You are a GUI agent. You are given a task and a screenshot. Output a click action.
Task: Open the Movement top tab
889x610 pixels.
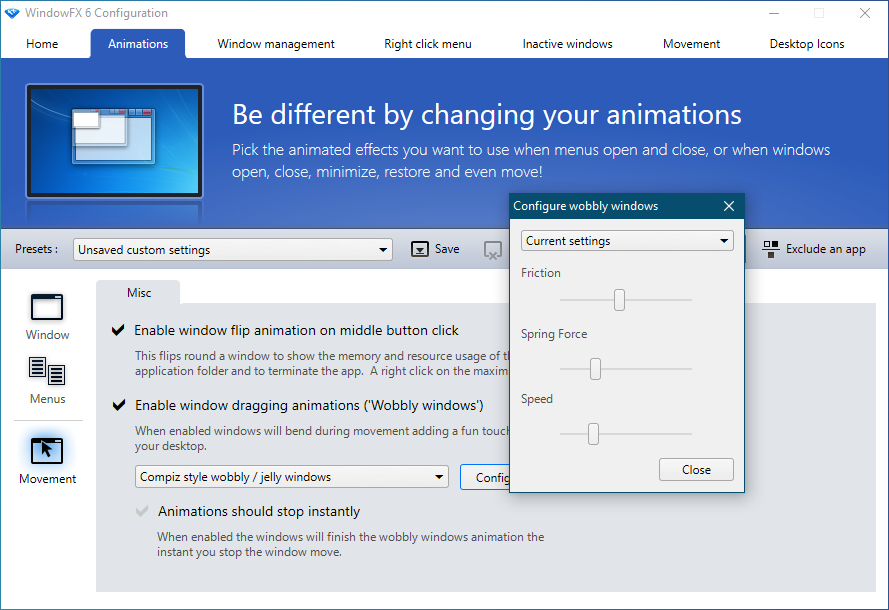(x=691, y=44)
